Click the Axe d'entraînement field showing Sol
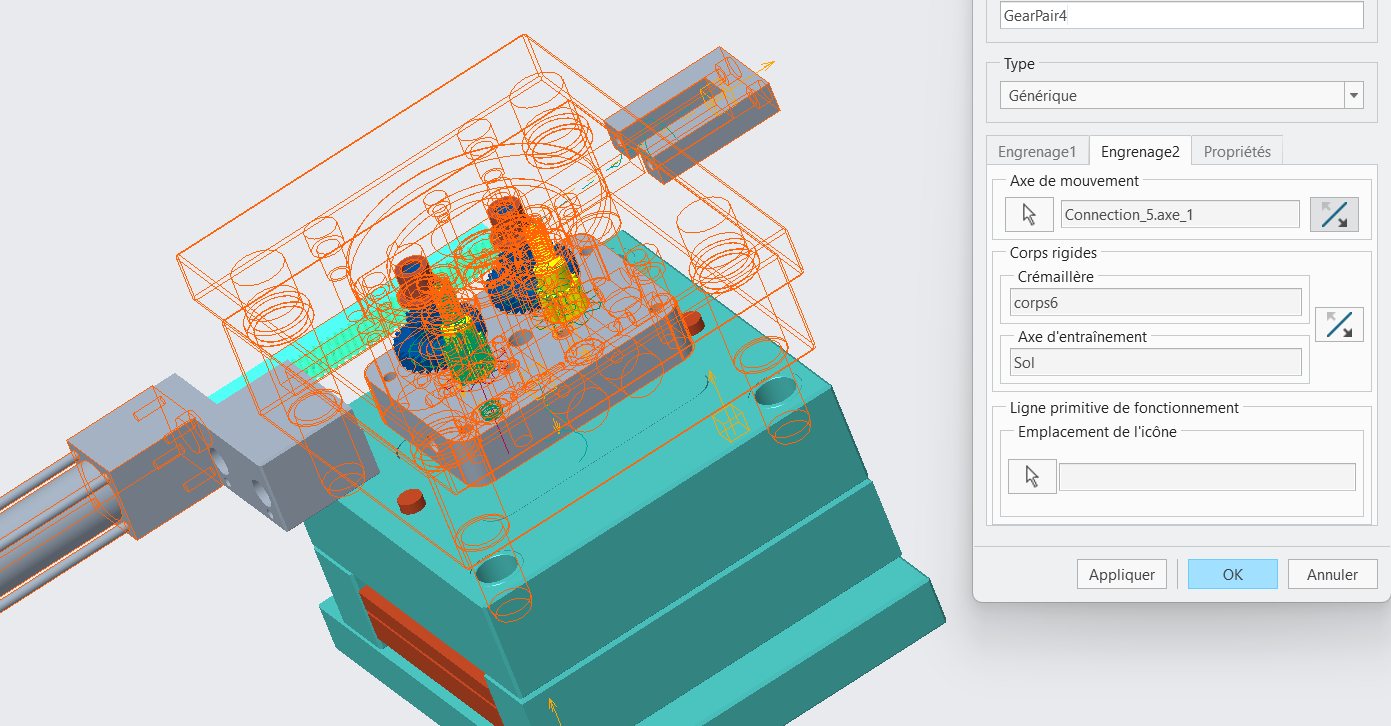 [x=1156, y=362]
